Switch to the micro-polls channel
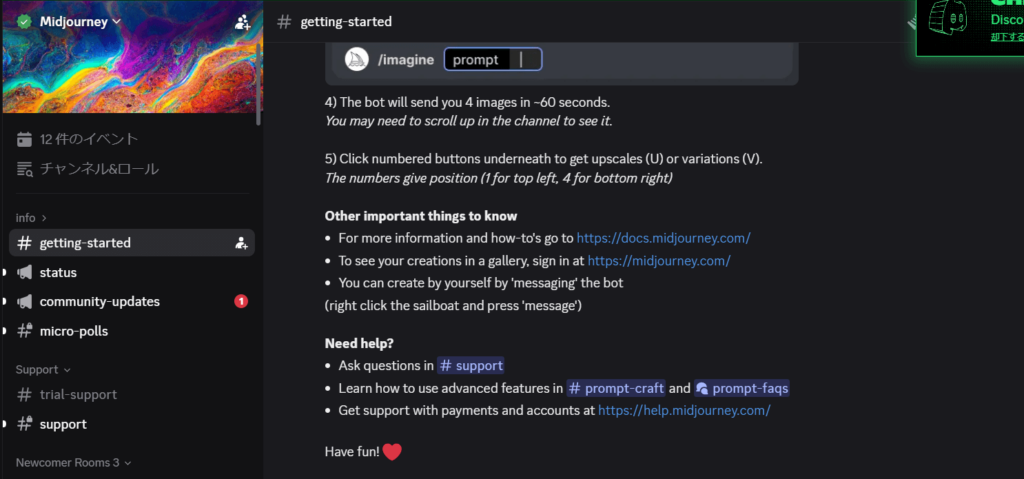This screenshot has width=1024, height=479. 74,331
